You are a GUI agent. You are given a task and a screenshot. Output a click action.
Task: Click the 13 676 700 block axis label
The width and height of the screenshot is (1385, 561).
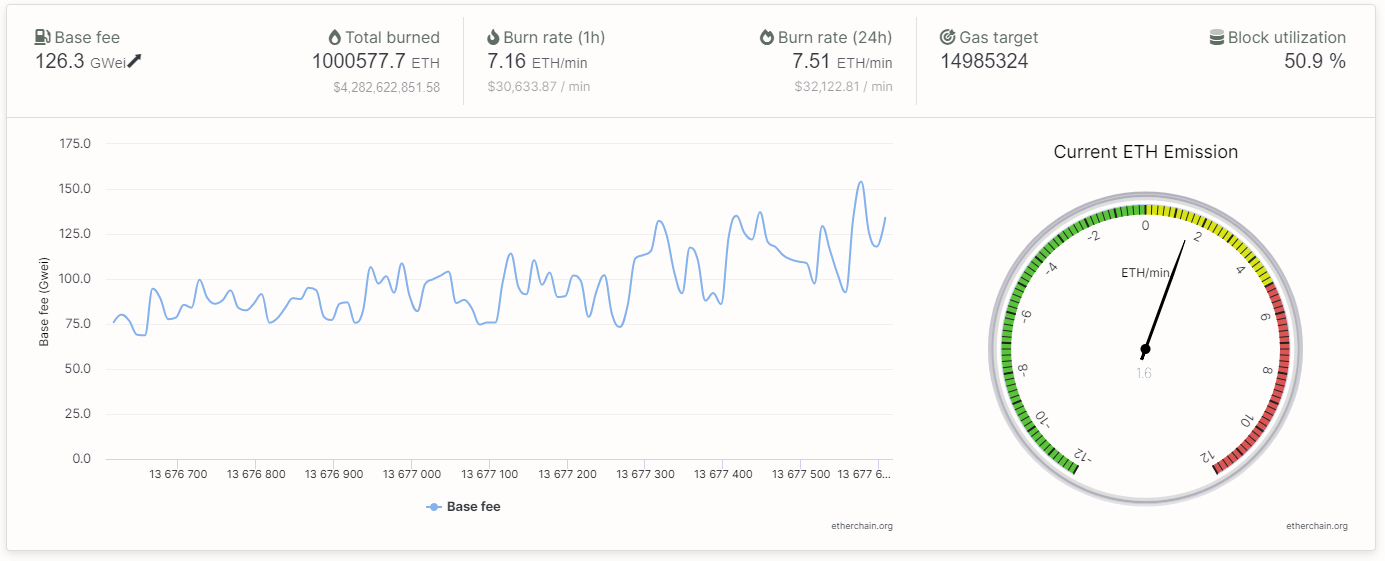(x=178, y=474)
